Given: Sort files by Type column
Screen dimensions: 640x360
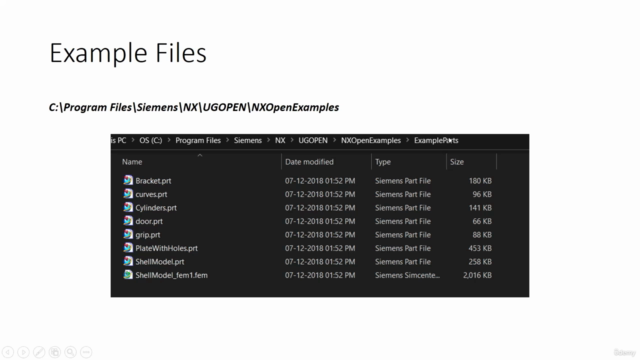Looking at the screenshot, I should [x=383, y=162].
